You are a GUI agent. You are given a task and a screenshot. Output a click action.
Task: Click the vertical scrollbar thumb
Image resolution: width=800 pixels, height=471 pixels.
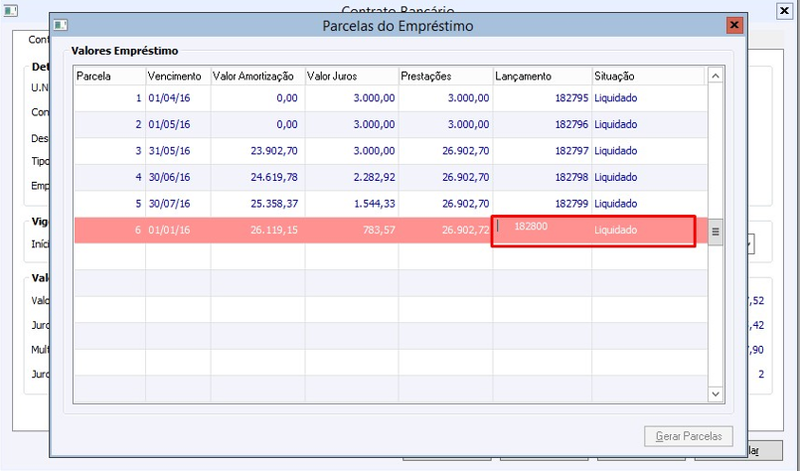(715, 232)
